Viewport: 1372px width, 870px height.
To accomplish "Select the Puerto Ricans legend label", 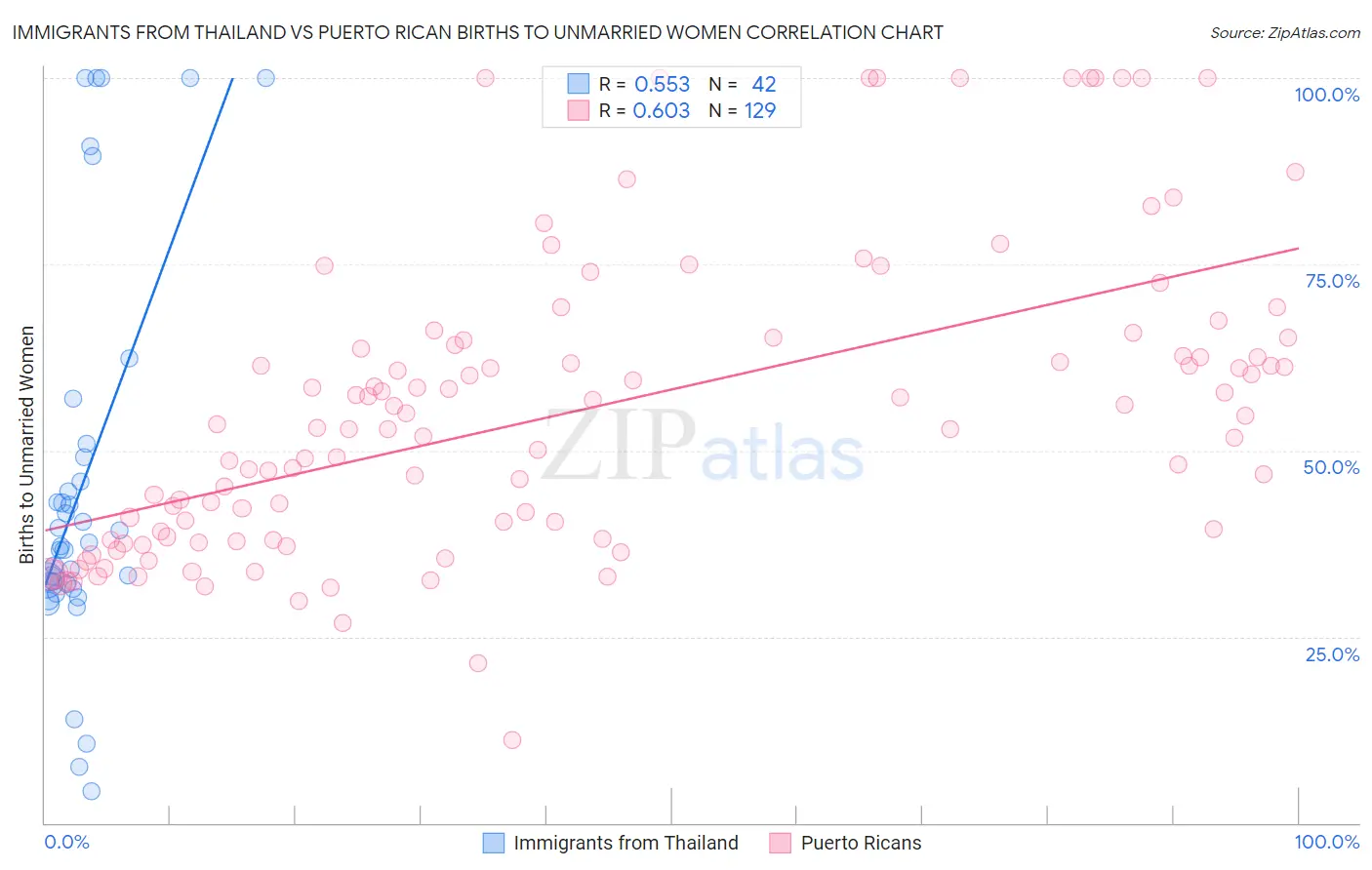I will (861, 843).
